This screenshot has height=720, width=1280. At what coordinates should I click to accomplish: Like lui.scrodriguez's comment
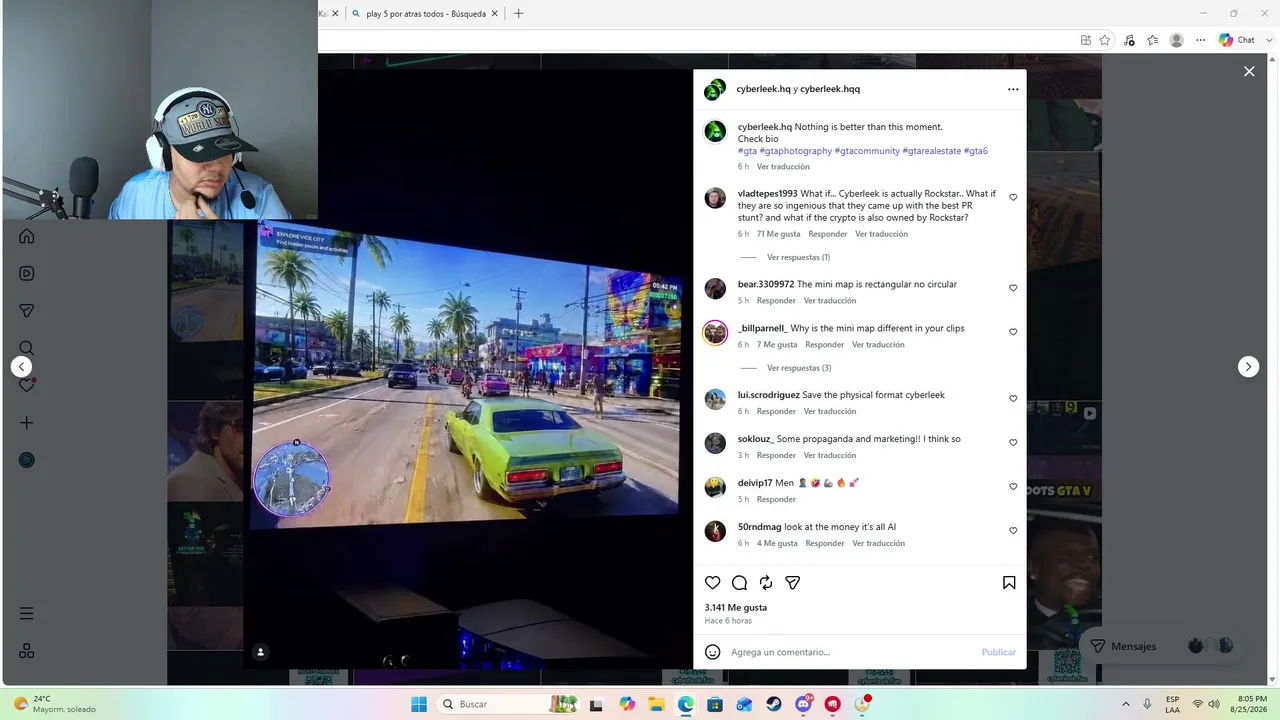1013,399
